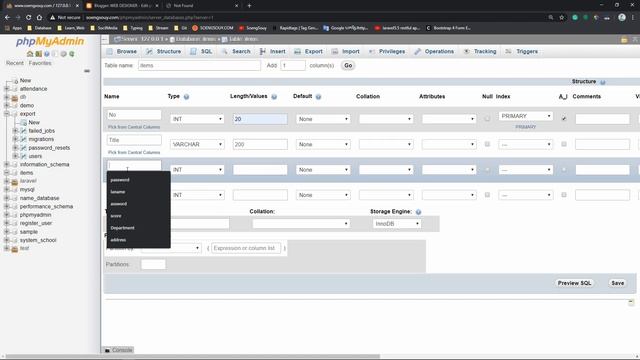
Task: Click the Preview SQL button
Action: pos(574,283)
